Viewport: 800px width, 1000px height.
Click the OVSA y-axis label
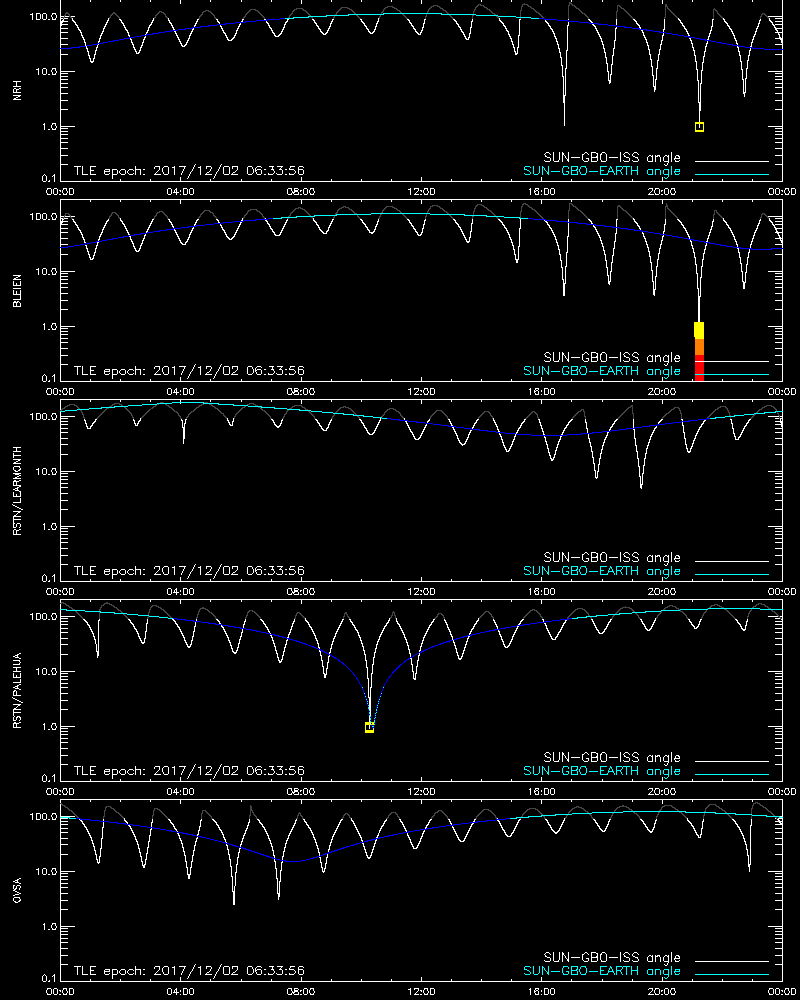[x=17, y=890]
